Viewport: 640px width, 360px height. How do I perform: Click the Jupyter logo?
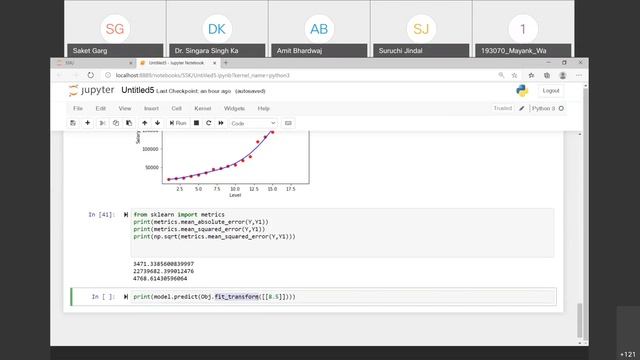[x=91, y=90]
